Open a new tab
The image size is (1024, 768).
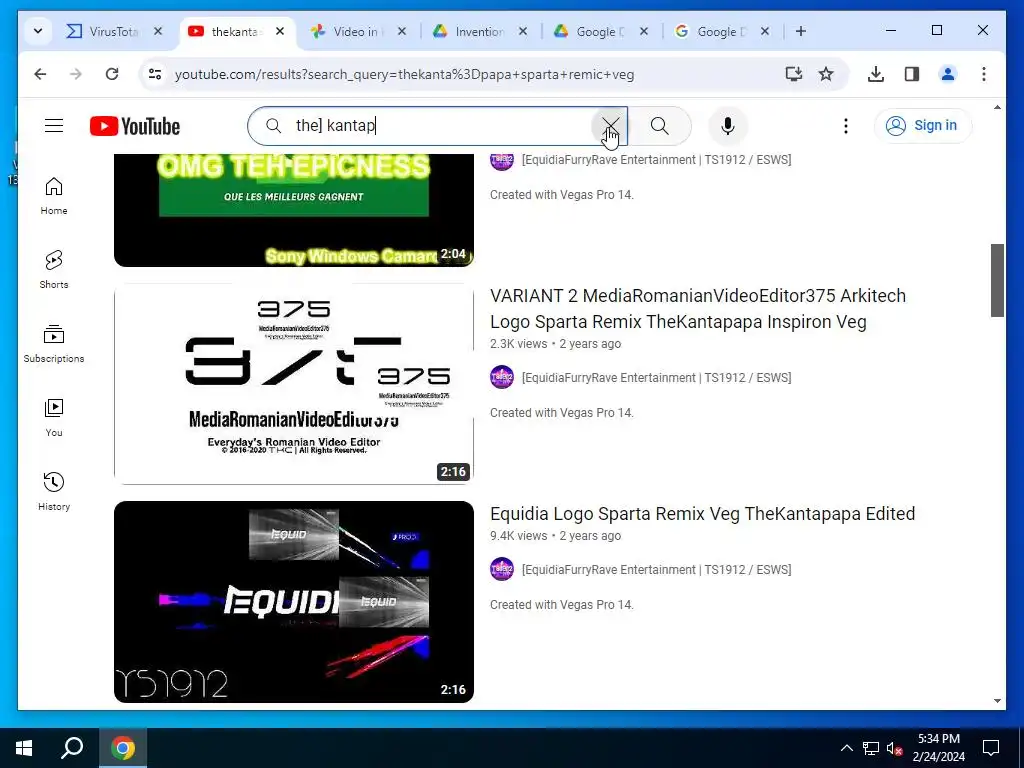pos(801,31)
